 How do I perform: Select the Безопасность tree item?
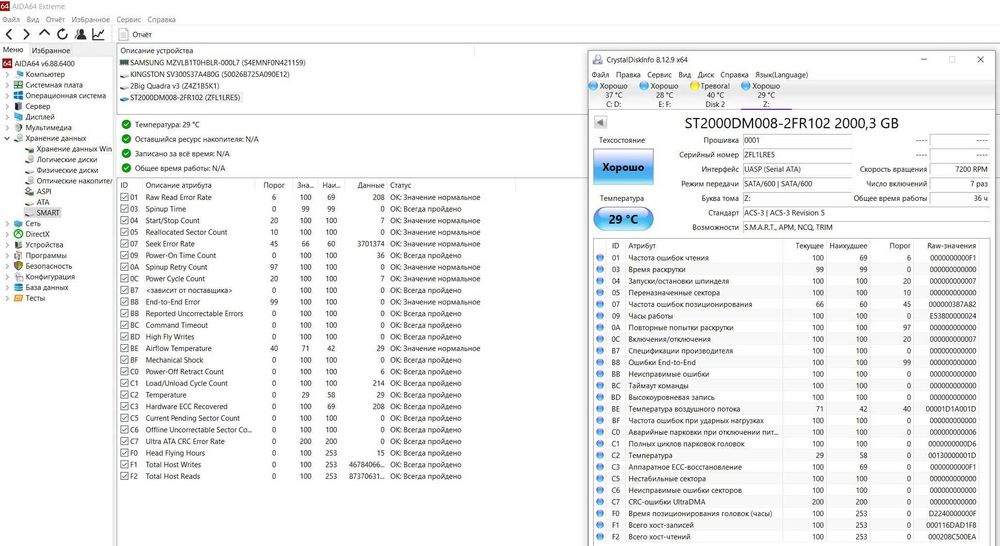[48, 266]
